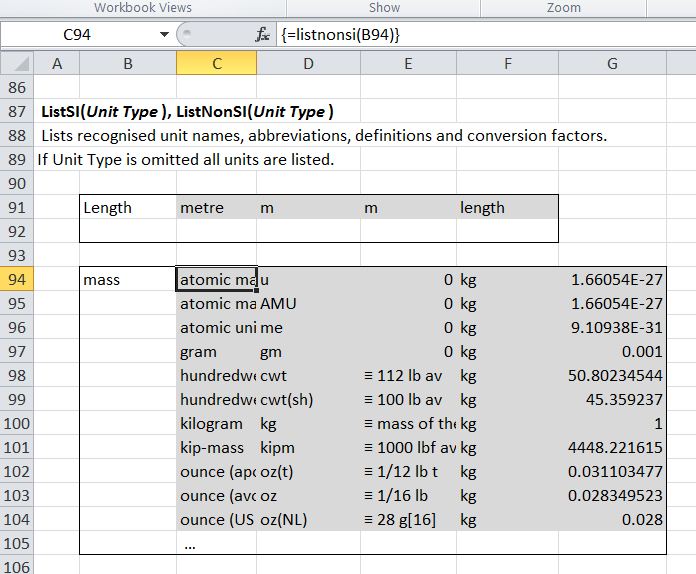Select row 100 header

(x=17, y=424)
